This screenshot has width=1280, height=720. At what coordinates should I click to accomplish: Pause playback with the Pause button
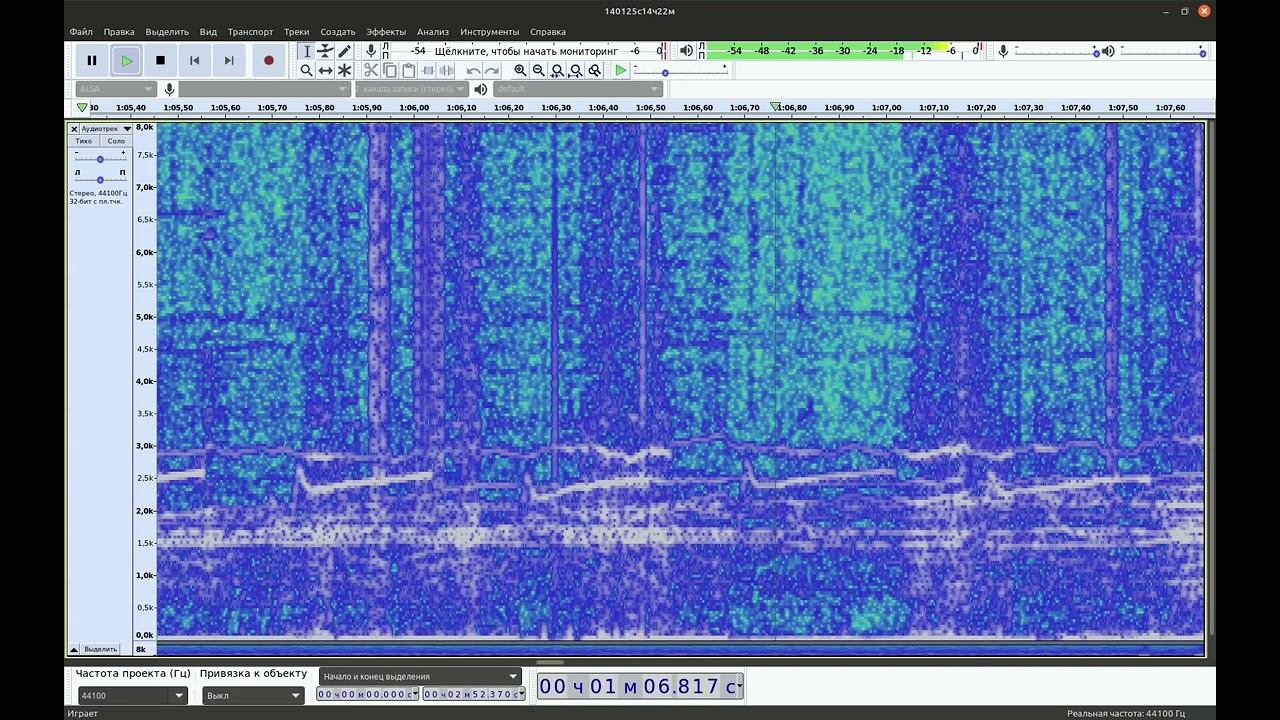click(x=92, y=60)
